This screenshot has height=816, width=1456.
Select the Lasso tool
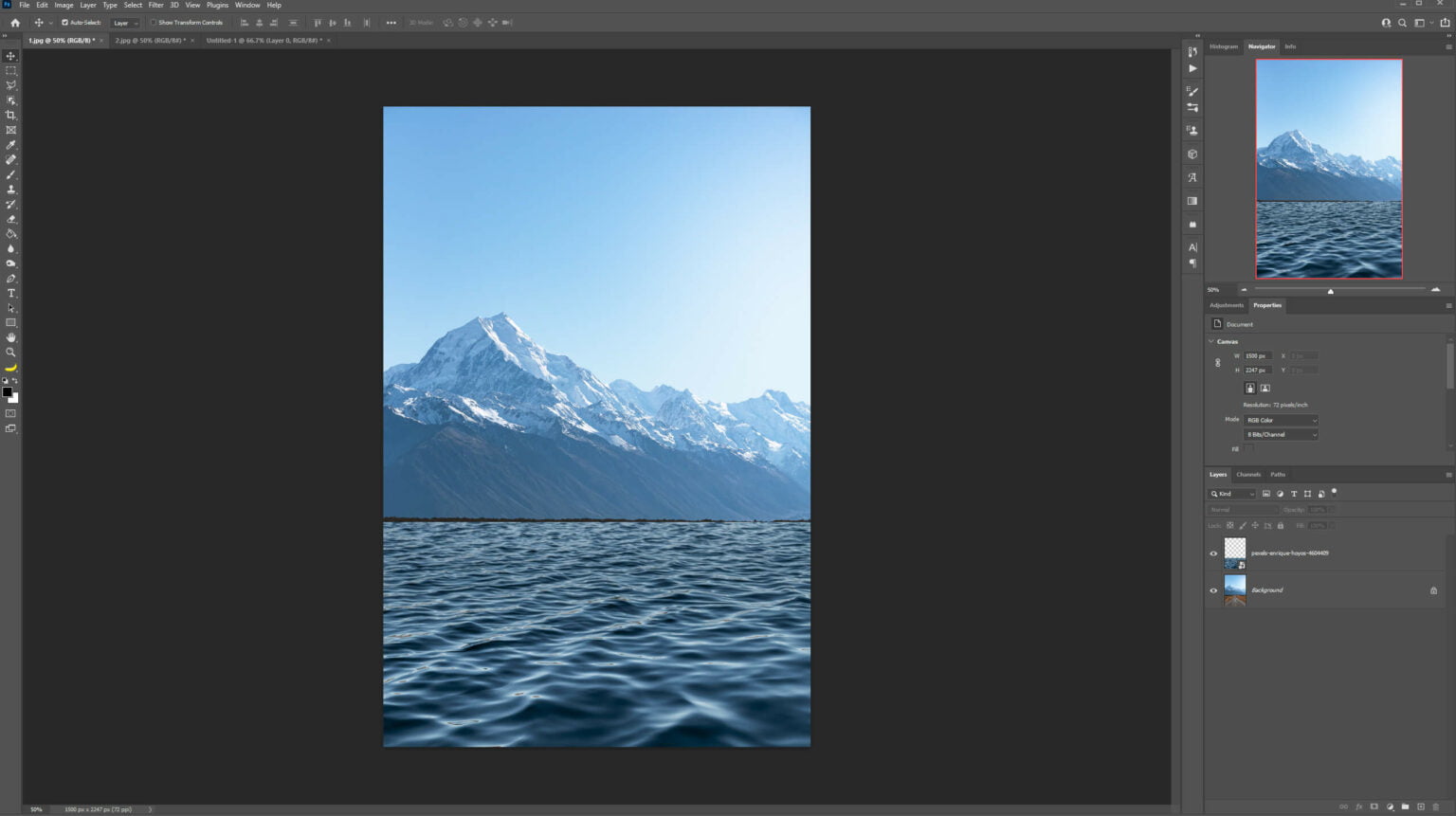pyautogui.click(x=11, y=85)
